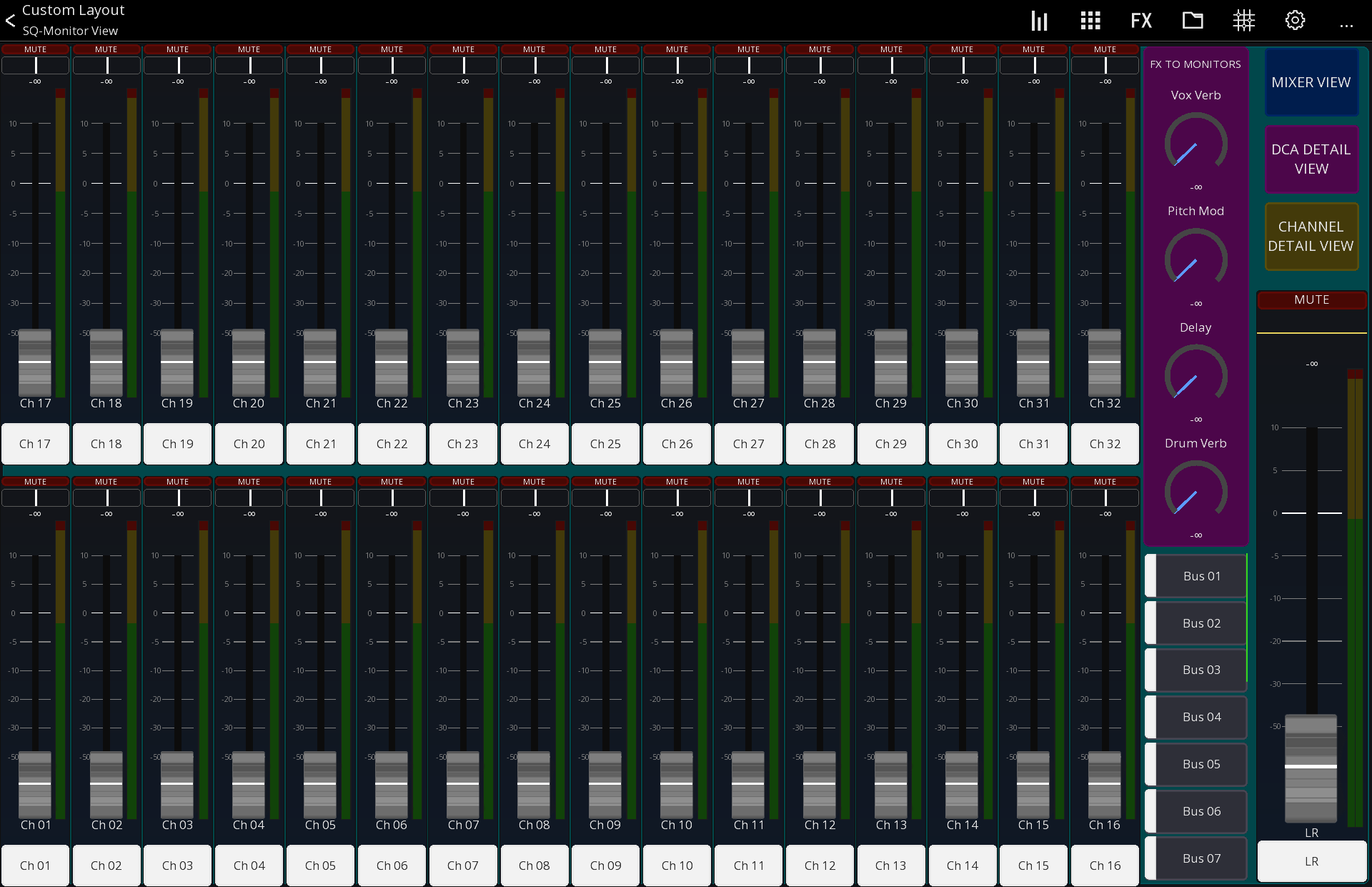Open the FX section
Viewport: 1372px width, 887px height.
point(1141,21)
